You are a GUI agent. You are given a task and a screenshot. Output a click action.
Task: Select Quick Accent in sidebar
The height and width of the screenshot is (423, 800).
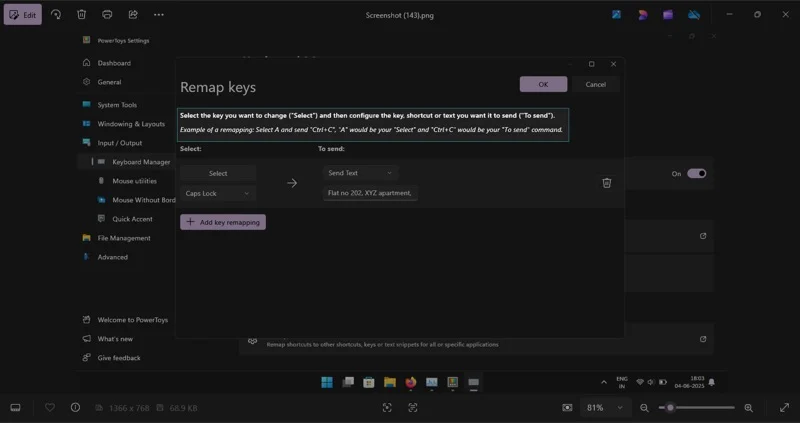[x=132, y=219]
